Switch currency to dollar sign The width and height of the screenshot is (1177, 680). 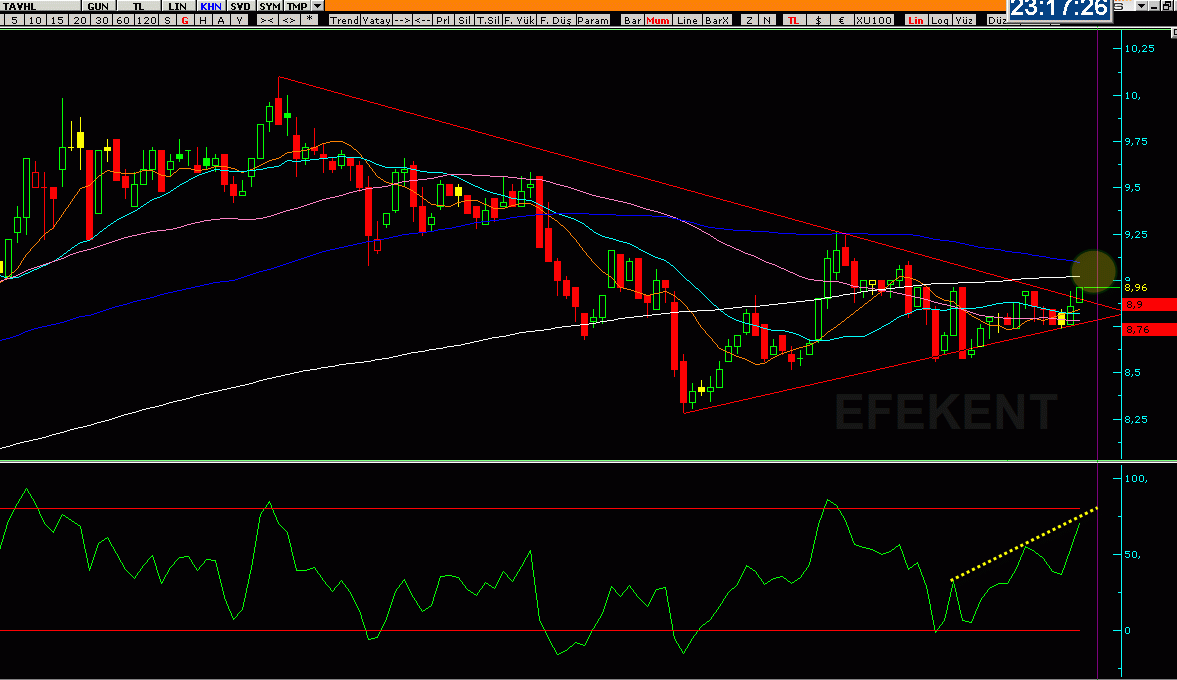click(x=818, y=20)
